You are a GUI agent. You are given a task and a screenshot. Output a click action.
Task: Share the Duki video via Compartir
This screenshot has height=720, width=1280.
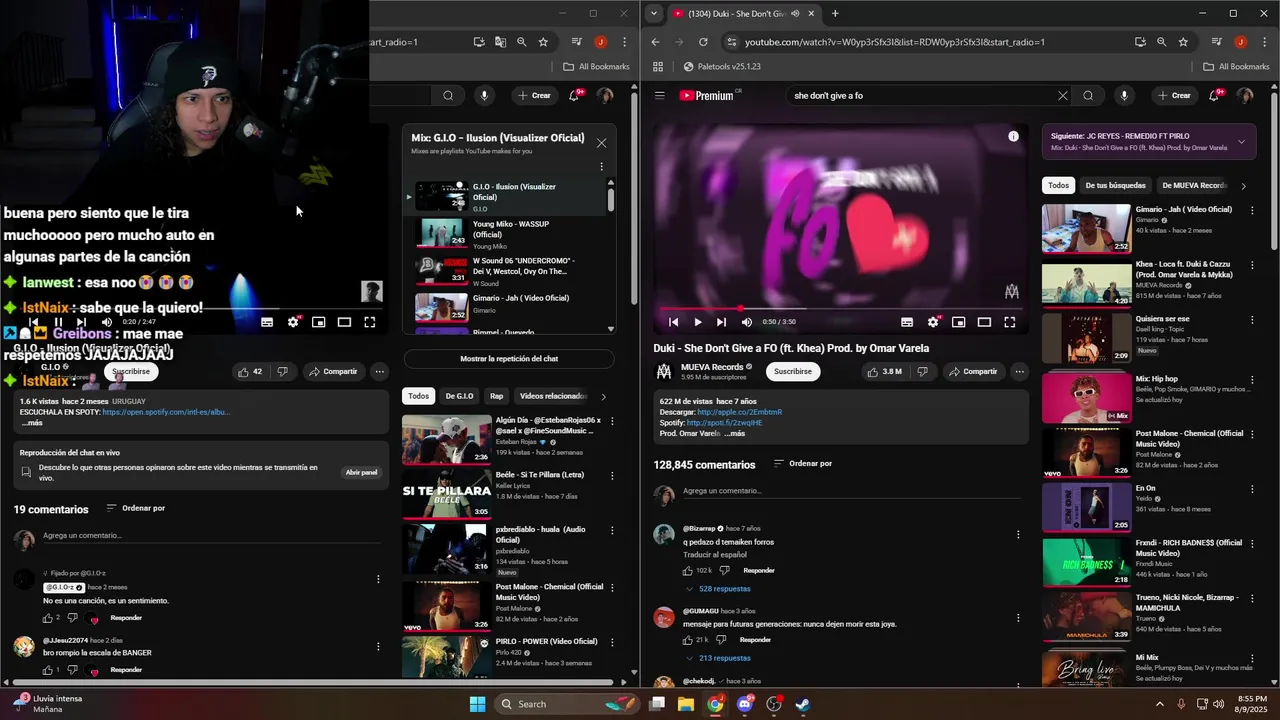tap(973, 371)
